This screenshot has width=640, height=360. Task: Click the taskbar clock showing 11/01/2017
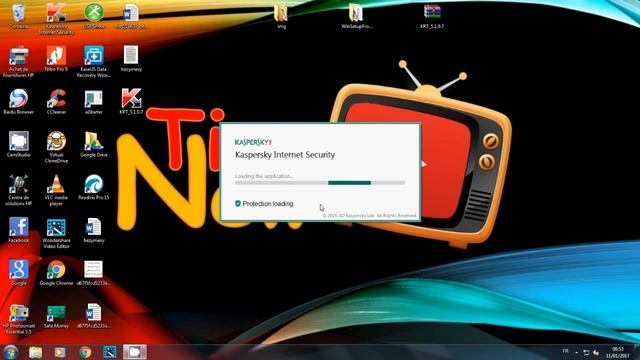coord(618,352)
